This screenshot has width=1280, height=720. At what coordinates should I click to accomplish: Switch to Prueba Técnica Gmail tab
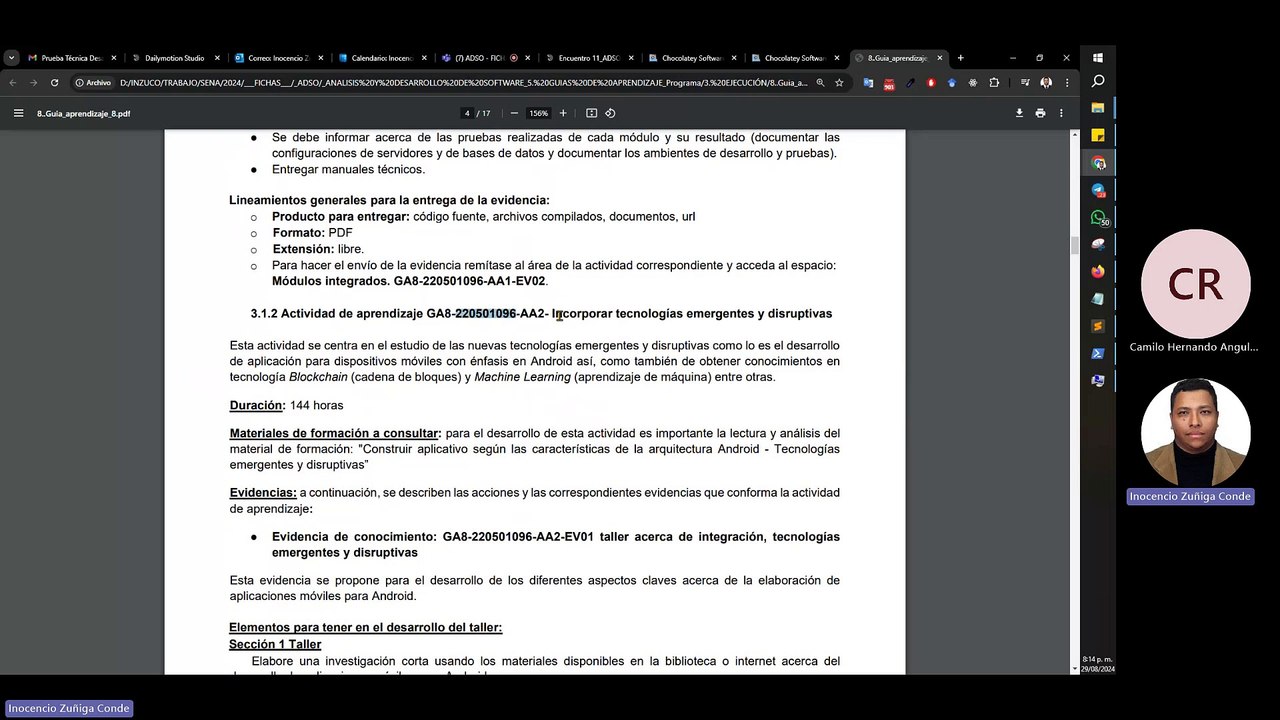pos(72,58)
